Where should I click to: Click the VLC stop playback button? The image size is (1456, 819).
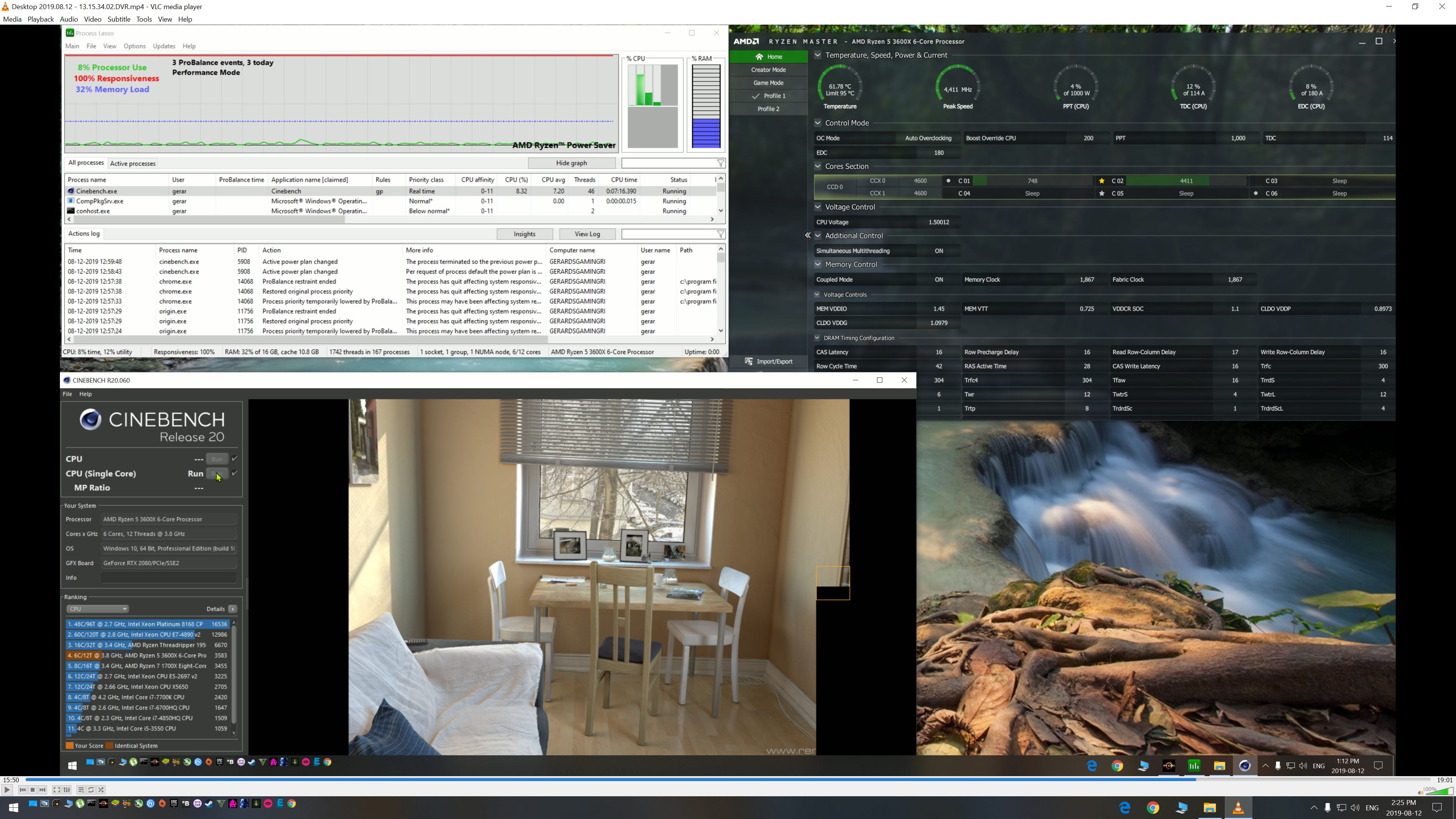[x=33, y=789]
